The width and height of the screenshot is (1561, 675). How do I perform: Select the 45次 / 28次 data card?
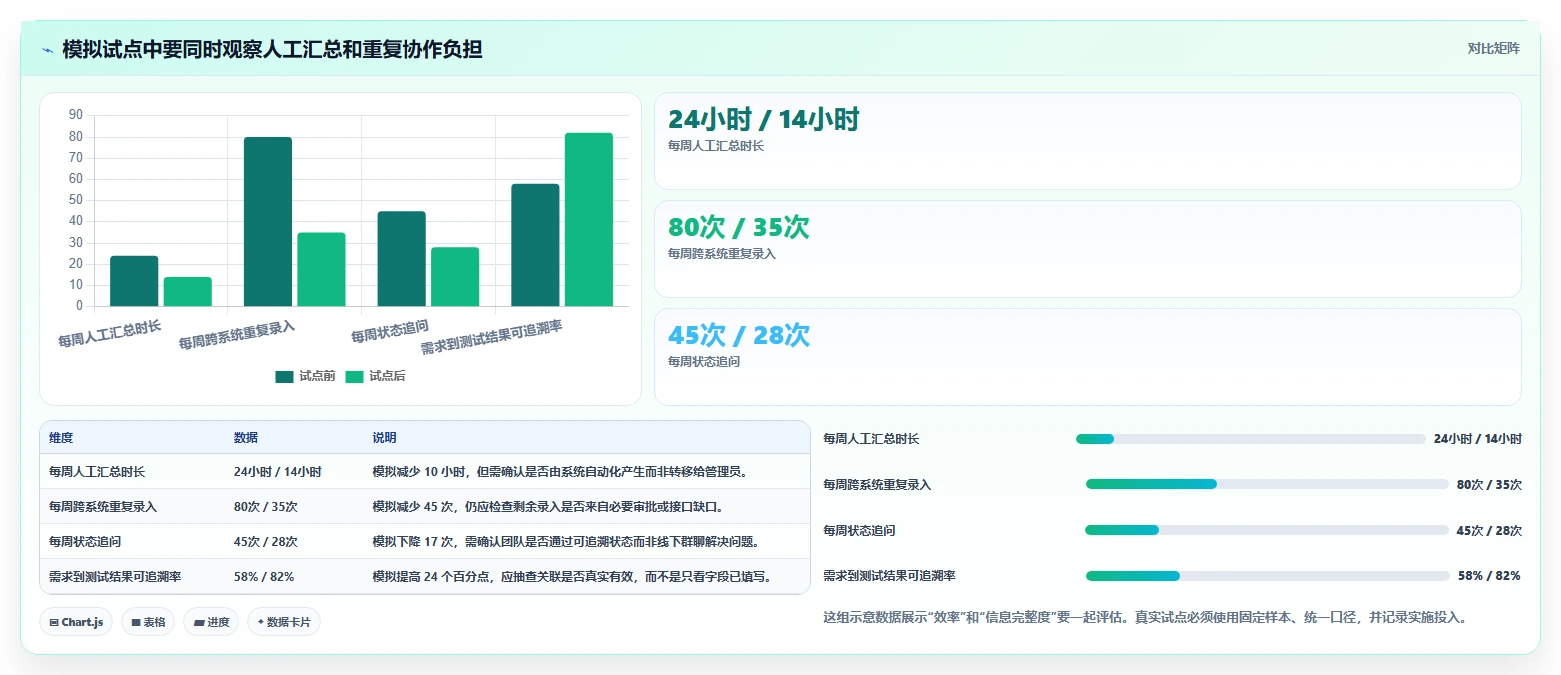pos(1087,357)
